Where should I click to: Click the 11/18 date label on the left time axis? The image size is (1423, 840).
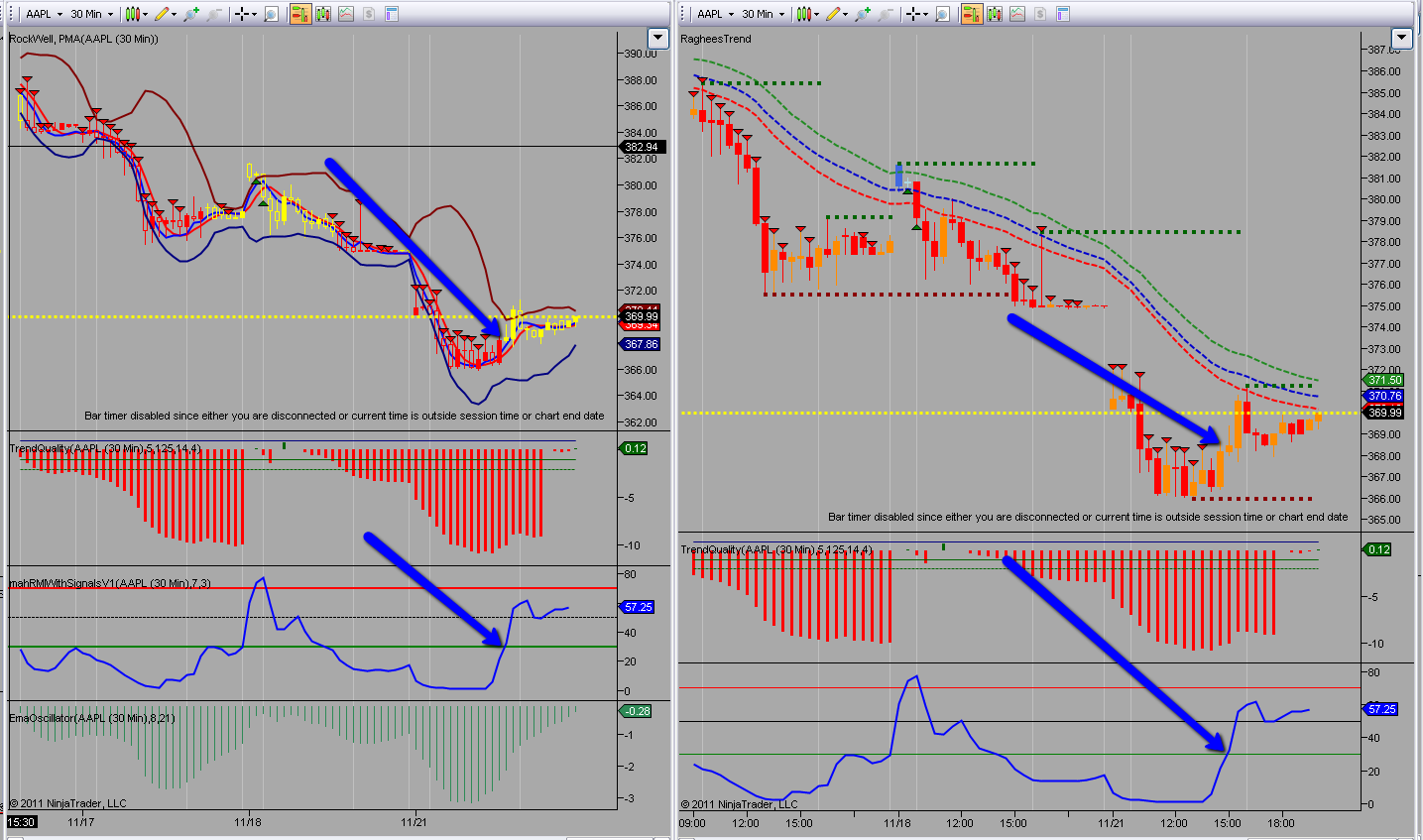[x=248, y=822]
